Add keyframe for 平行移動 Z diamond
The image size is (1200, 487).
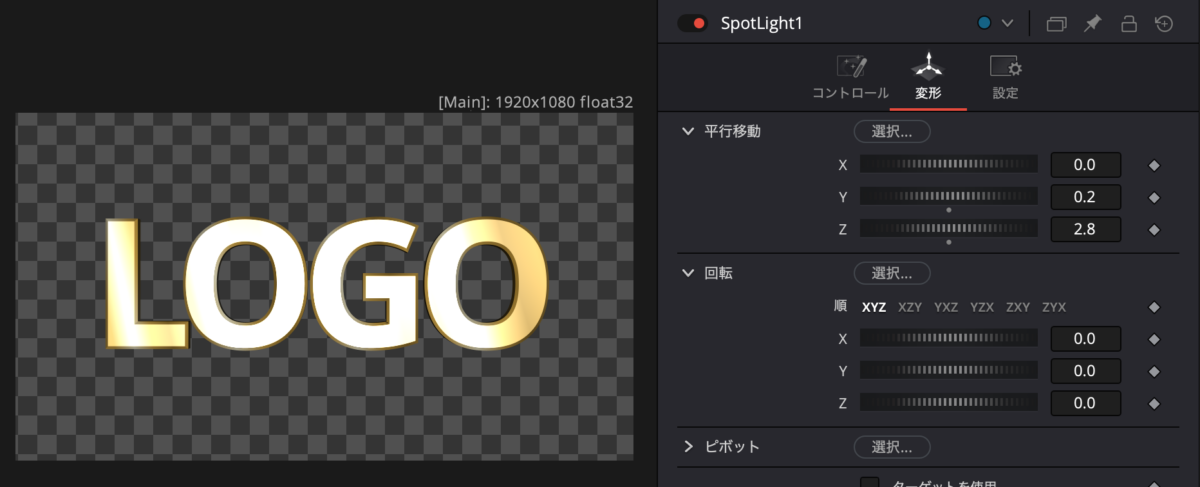1153,229
